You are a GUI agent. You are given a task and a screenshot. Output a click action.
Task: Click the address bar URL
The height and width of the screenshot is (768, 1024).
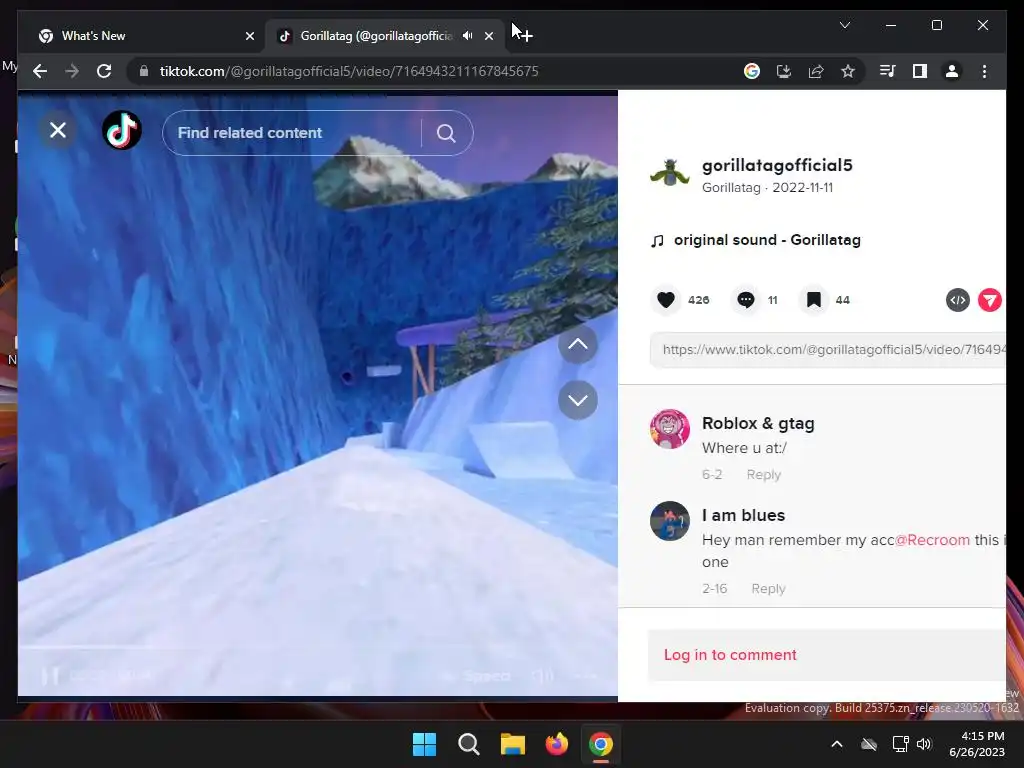coord(349,71)
